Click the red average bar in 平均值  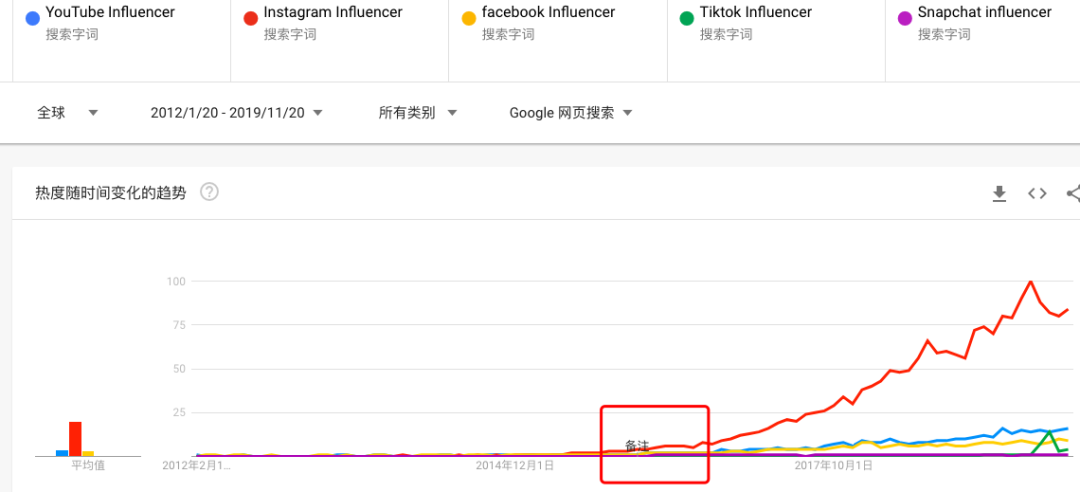75,438
